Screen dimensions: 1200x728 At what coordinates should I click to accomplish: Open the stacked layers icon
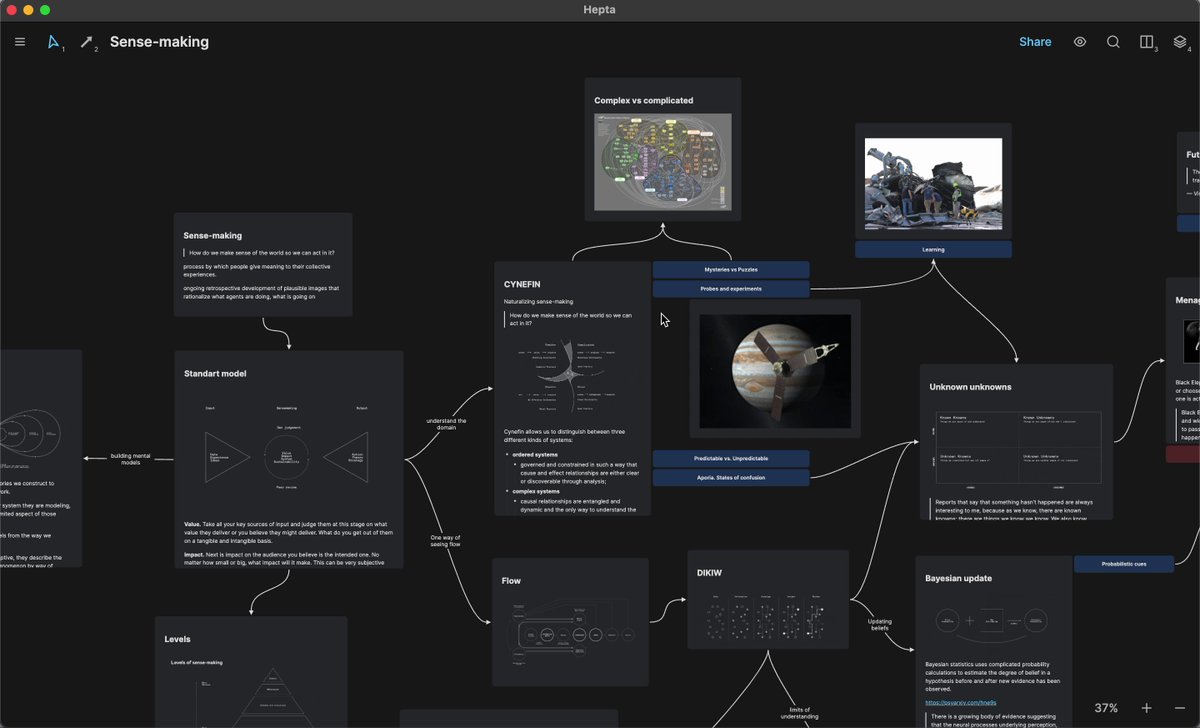[x=1180, y=42]
